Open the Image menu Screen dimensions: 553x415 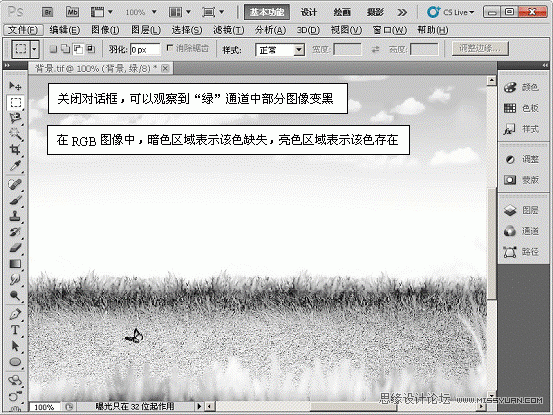[x=105, y=30]
